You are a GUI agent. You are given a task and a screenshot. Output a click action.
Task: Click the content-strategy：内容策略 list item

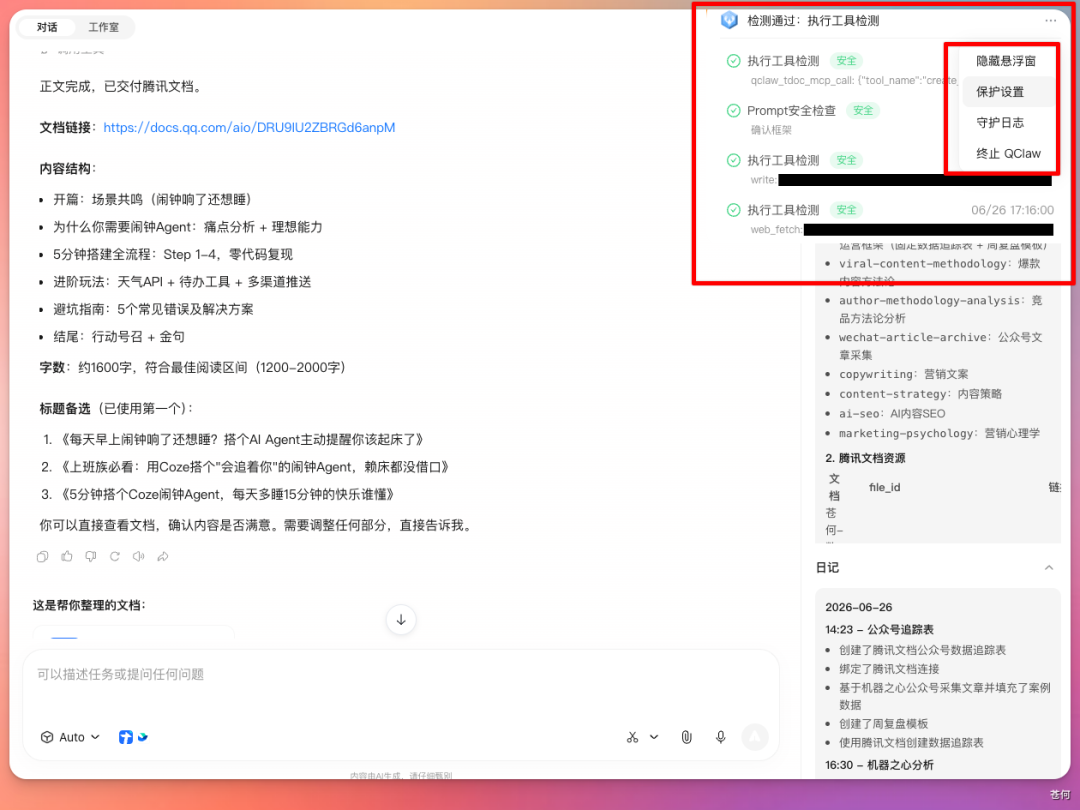click(x=920, y=394)
